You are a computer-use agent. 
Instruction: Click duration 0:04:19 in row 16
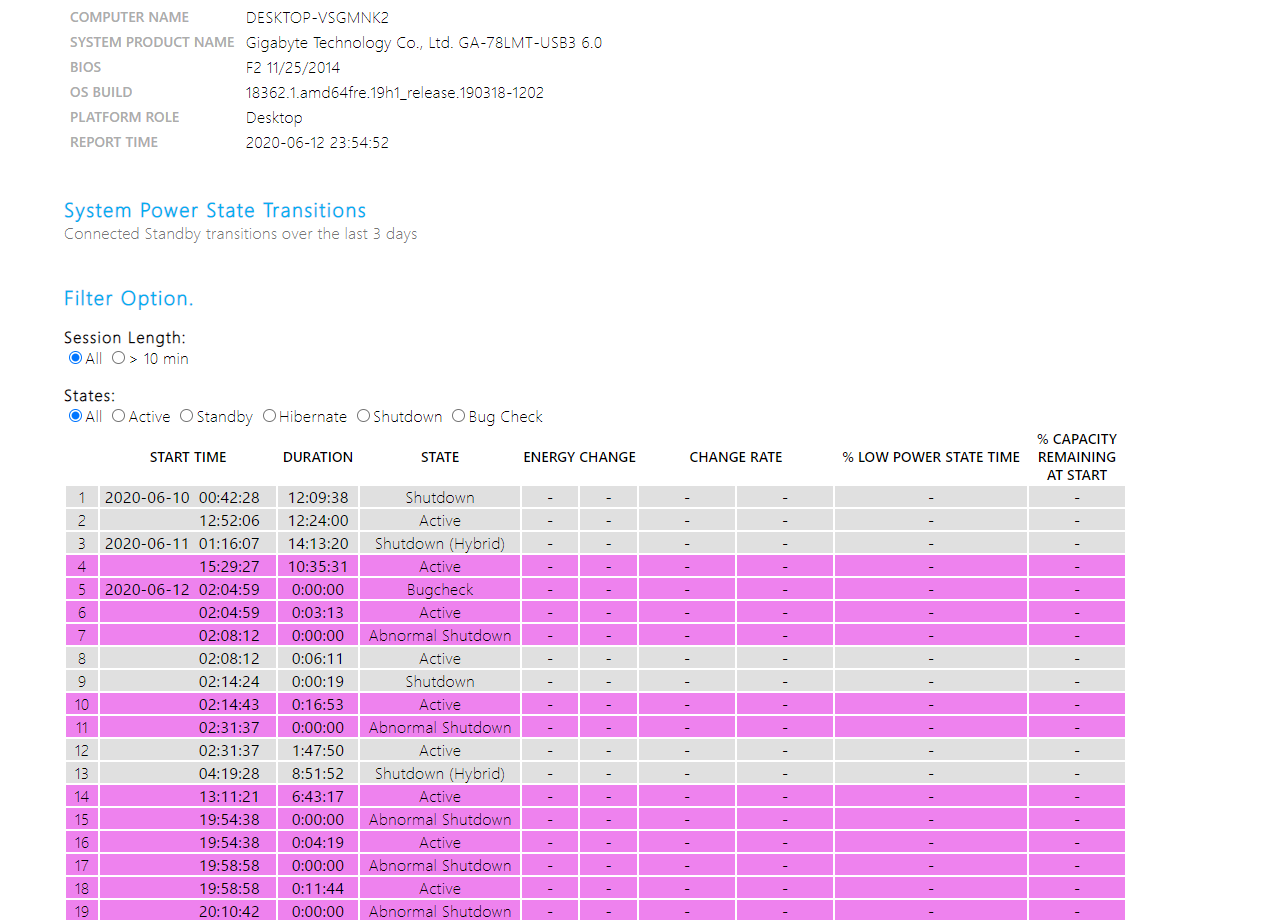318,843
